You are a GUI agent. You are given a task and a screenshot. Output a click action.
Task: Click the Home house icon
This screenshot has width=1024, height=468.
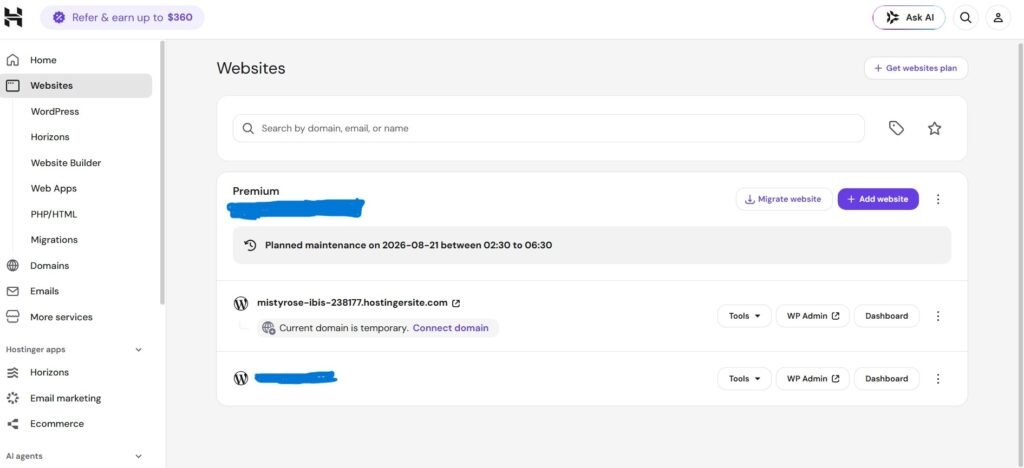click(12, 60)
